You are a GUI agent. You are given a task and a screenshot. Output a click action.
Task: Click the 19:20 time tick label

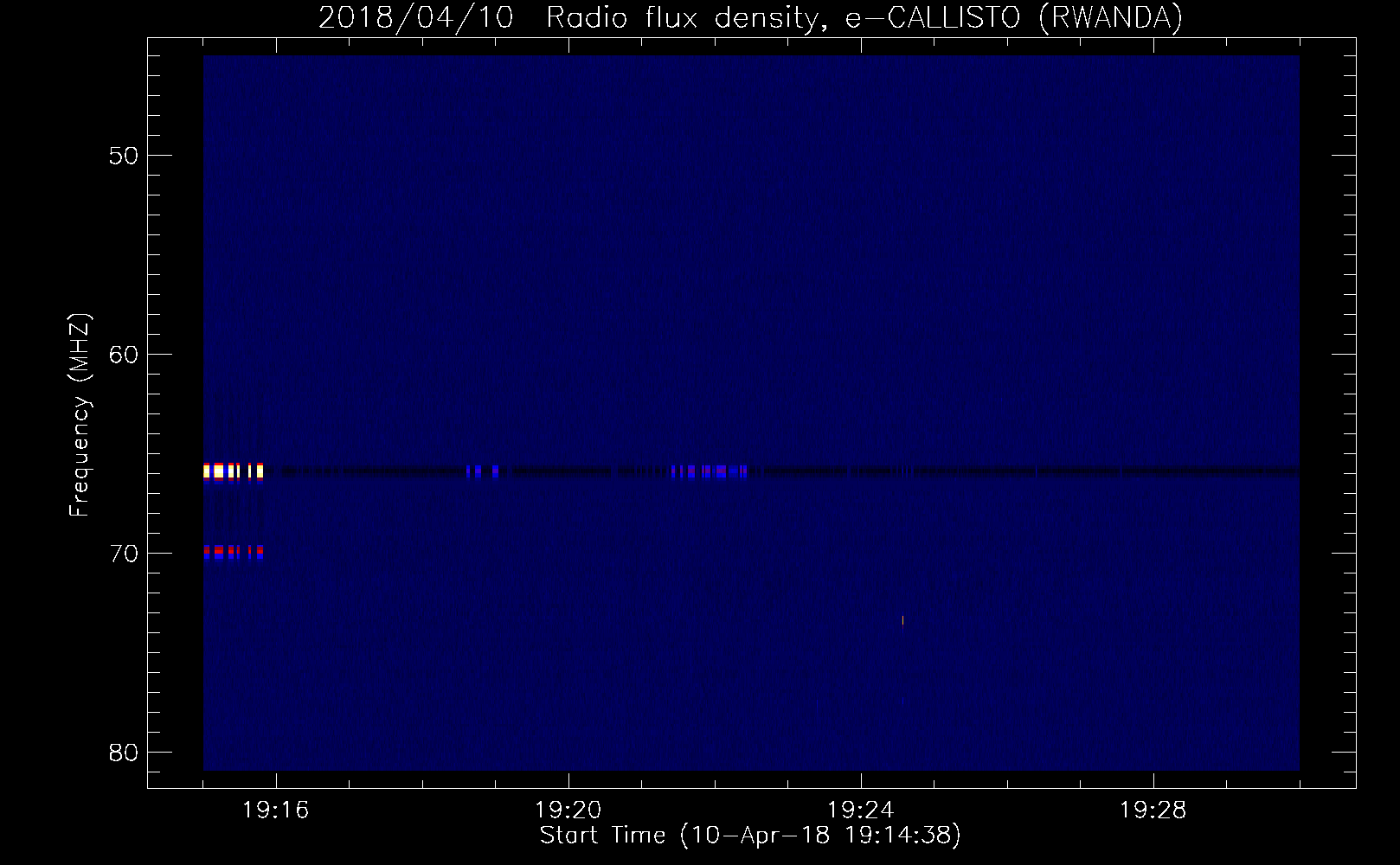point(568,811)
